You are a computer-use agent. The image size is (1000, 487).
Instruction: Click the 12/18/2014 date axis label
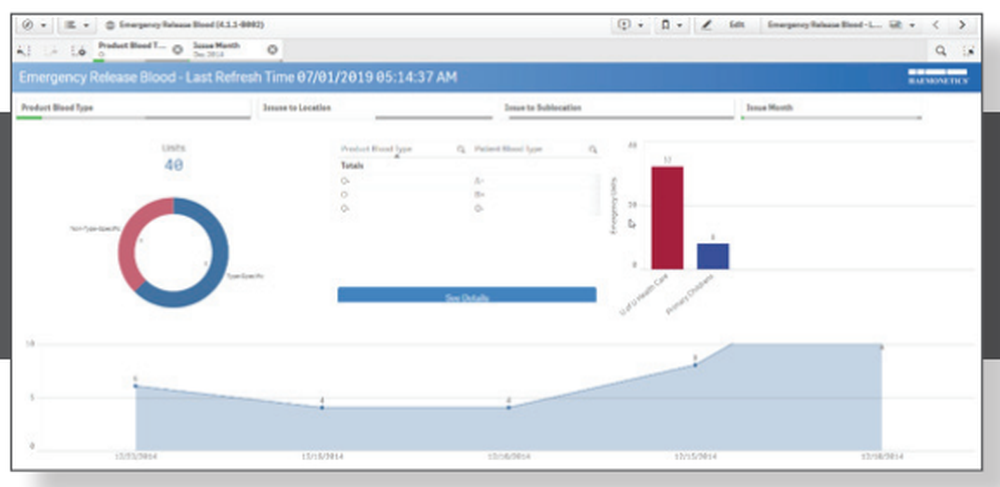882,456
